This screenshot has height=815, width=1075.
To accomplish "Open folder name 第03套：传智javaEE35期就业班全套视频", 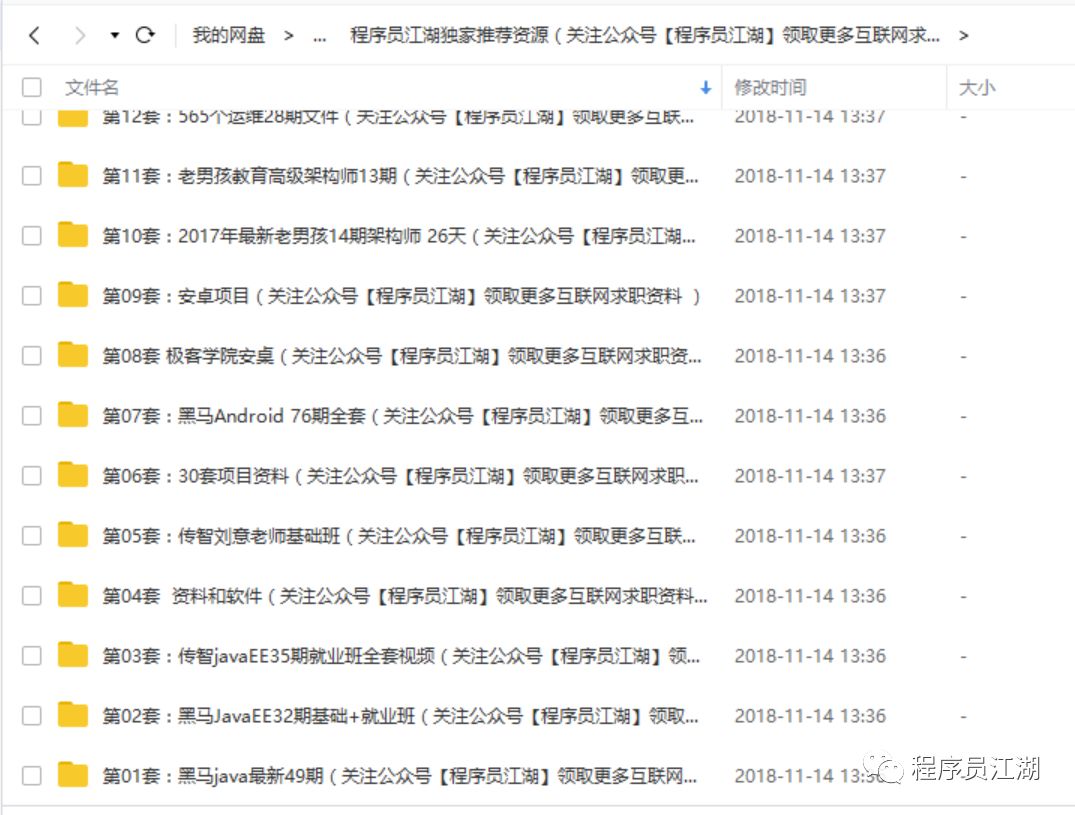I will point(401,656).
